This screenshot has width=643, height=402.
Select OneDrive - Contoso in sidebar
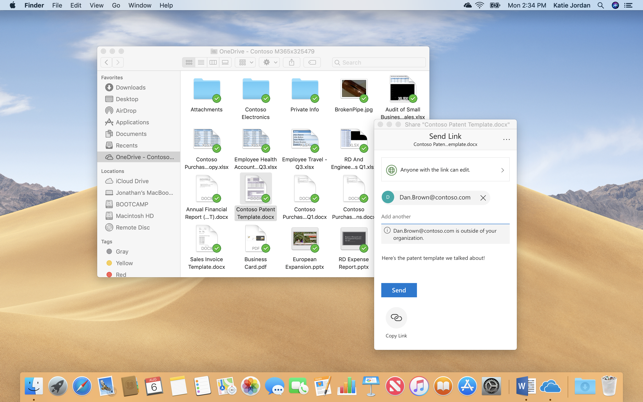[139, 157]
